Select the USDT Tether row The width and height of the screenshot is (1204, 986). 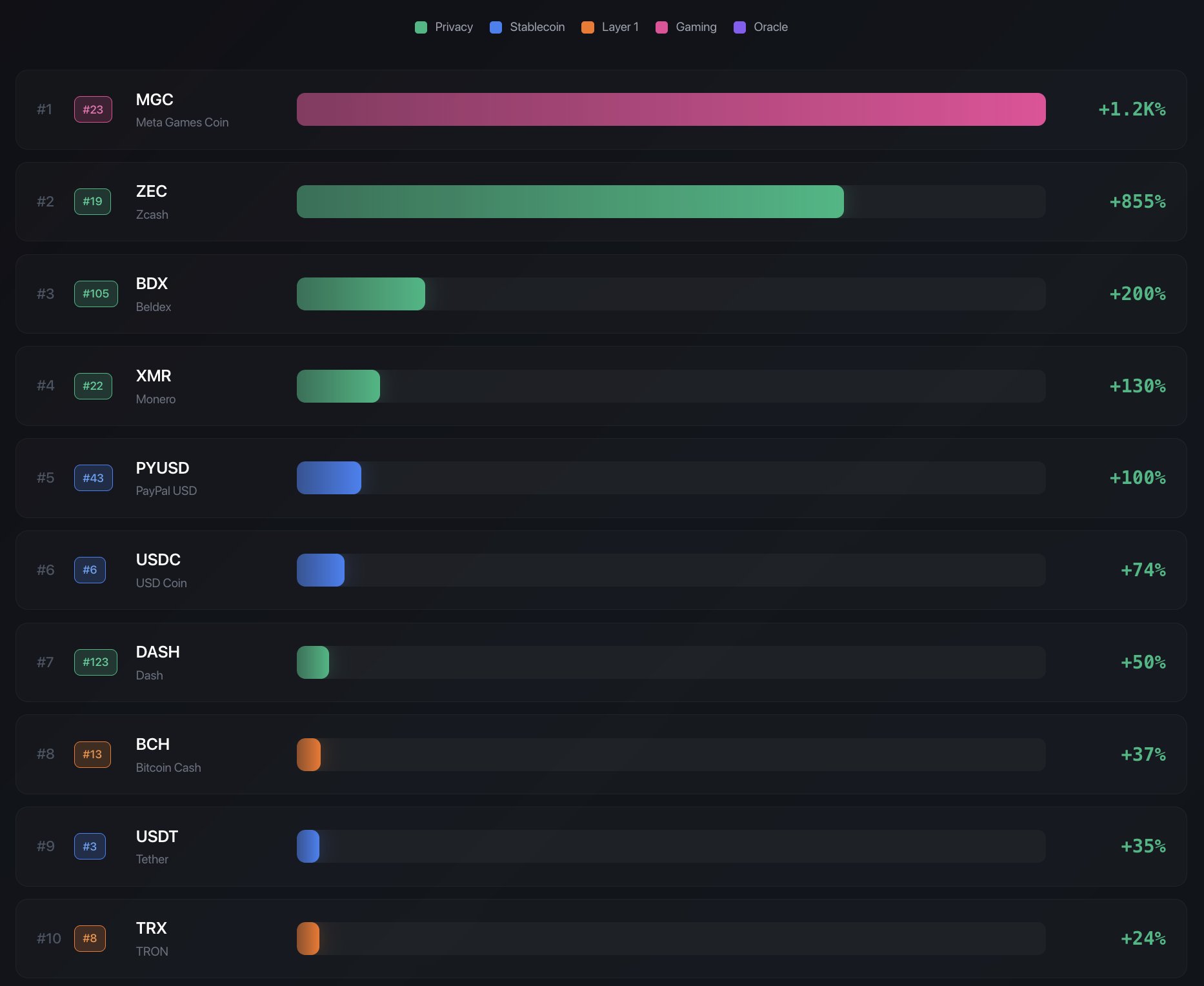click(x=600, y=846)
